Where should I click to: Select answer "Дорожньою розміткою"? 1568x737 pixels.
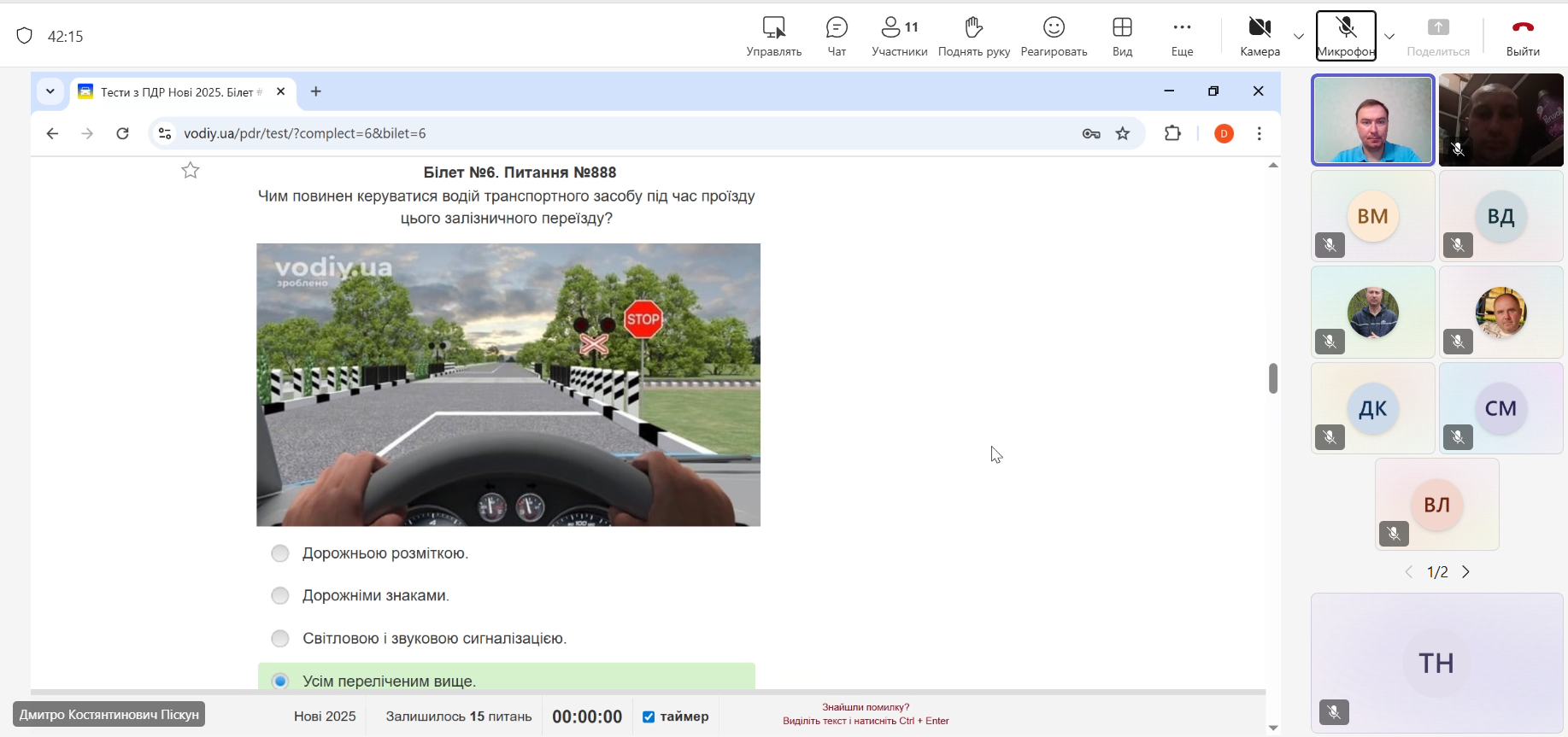click(280, 553)
